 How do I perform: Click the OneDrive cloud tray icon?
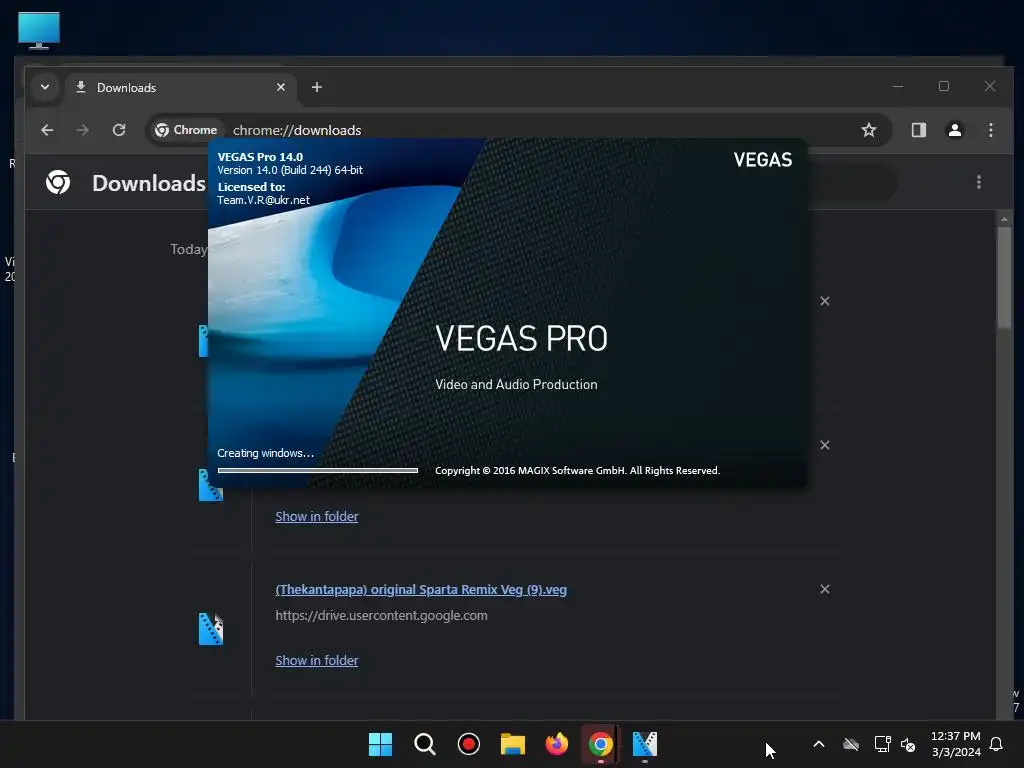pyautogui.click(x=850, y=744)
